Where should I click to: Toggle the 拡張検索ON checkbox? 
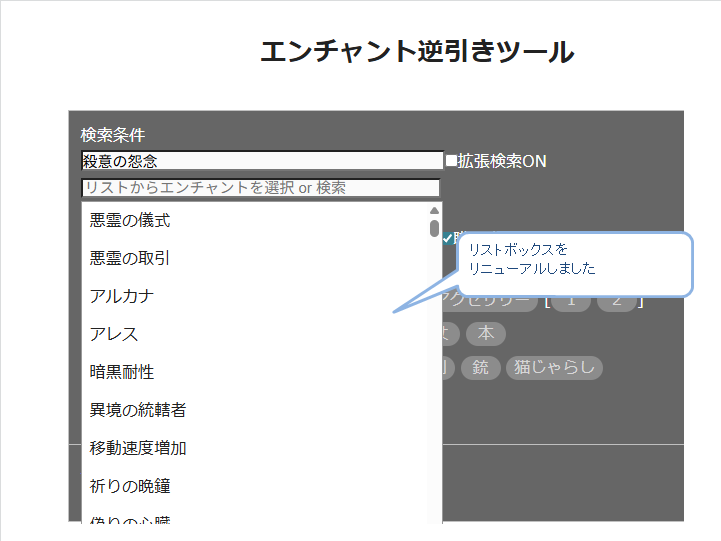click(x=451, y=160)
